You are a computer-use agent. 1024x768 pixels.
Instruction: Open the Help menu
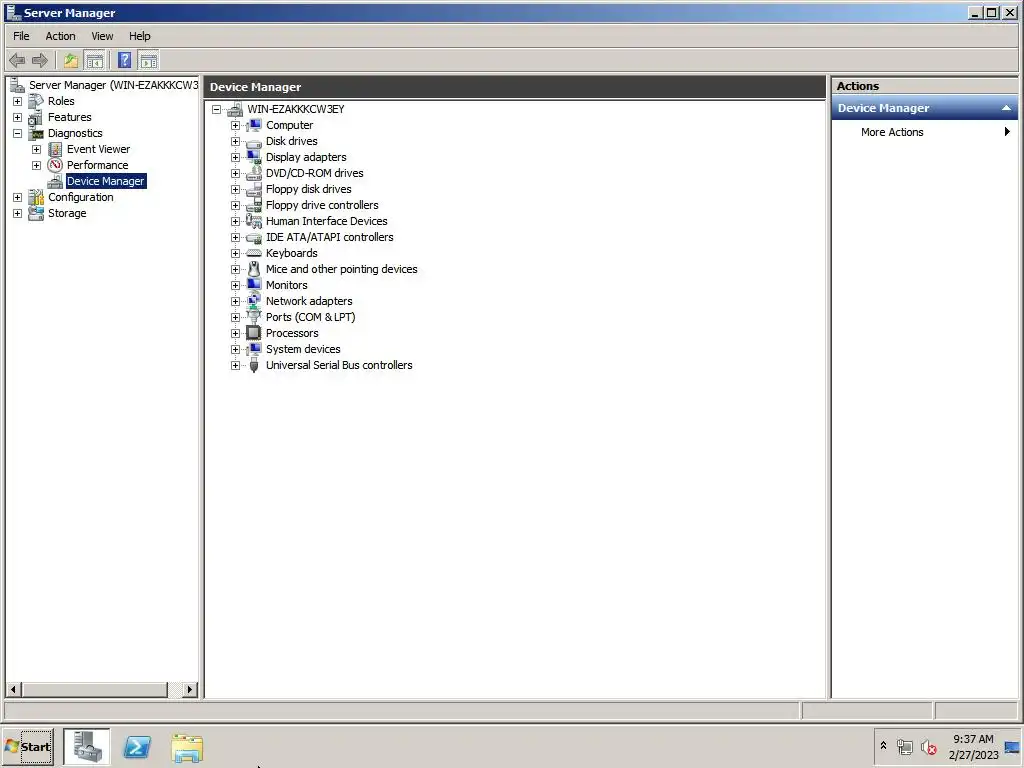pyautogui.click(x=140, y=36)
